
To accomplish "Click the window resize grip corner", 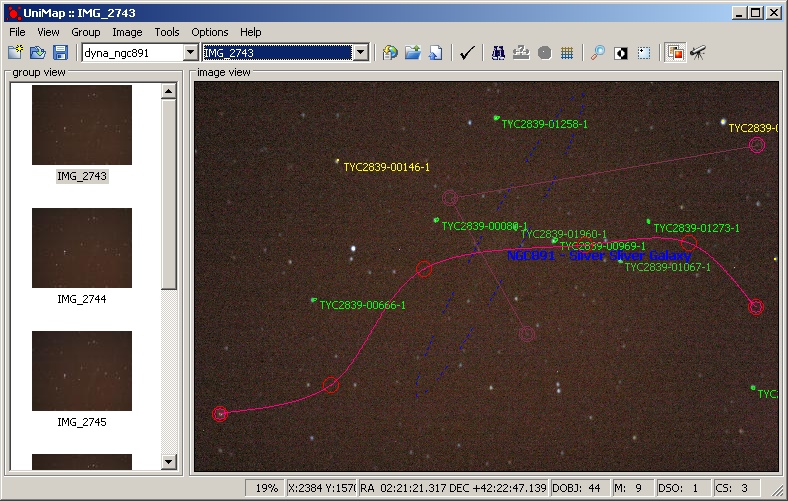I will click(x=777, y=489).
